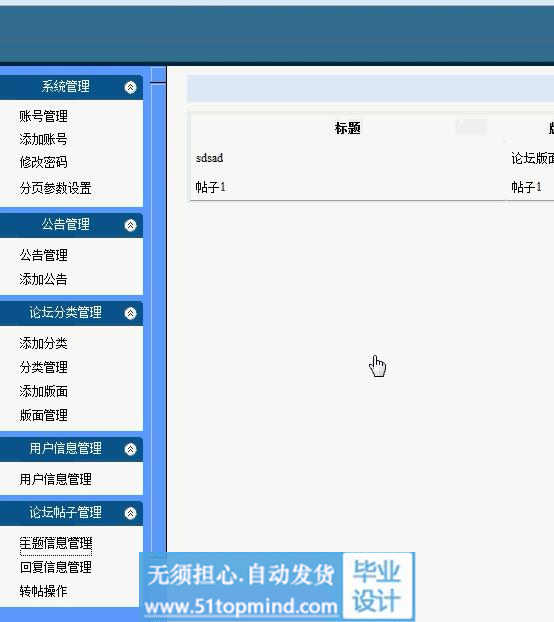
Task: Open 添加账号 page
Action: click(44, 139)
